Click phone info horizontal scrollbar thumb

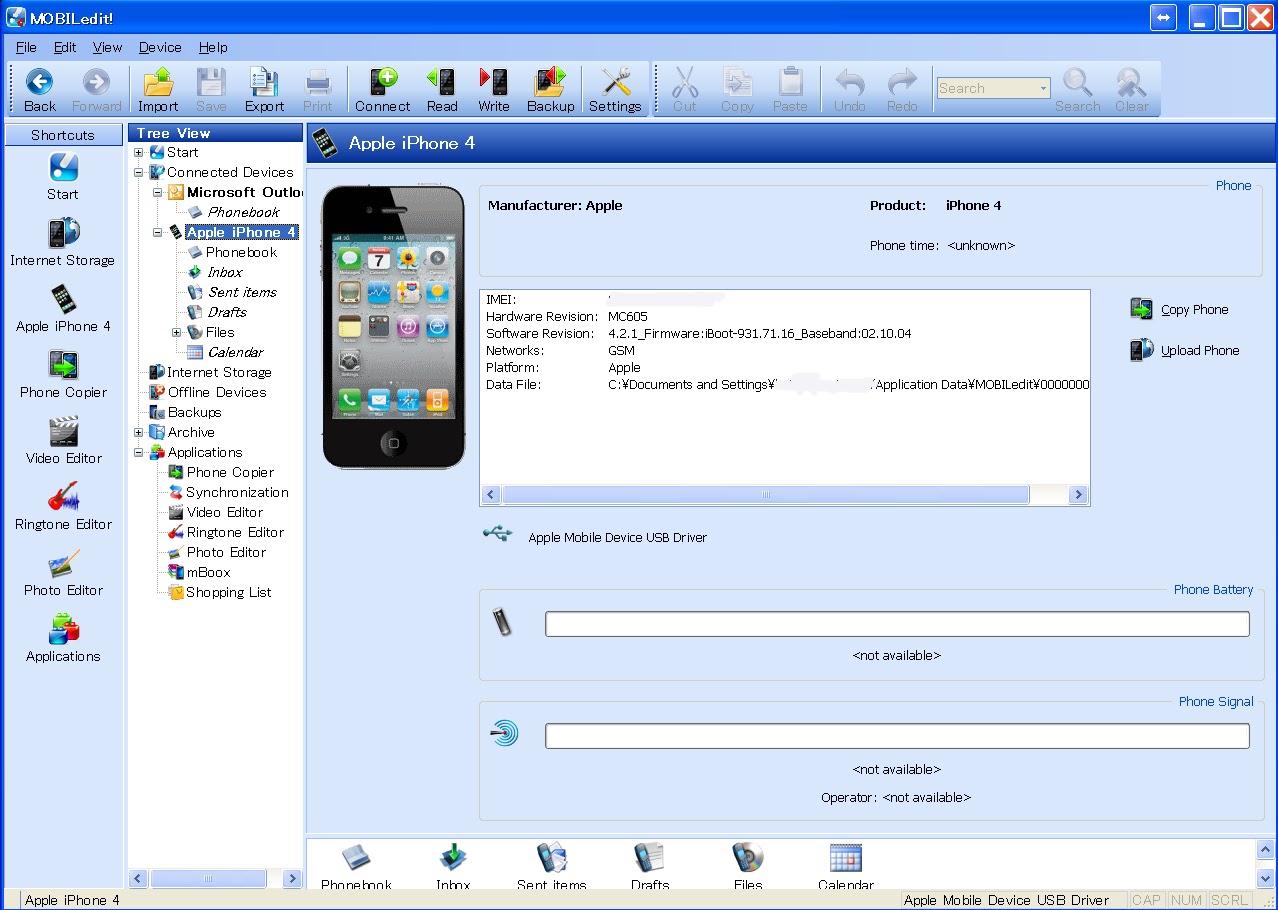(766, 495)
